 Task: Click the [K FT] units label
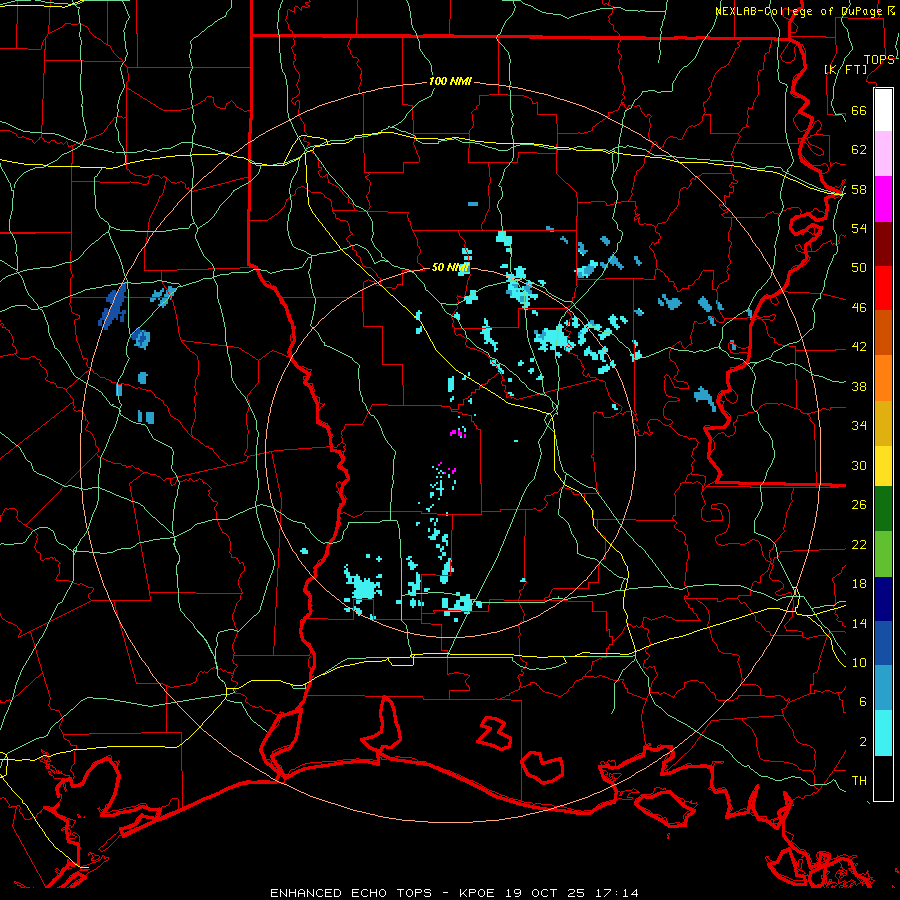[x=846, y=69]
